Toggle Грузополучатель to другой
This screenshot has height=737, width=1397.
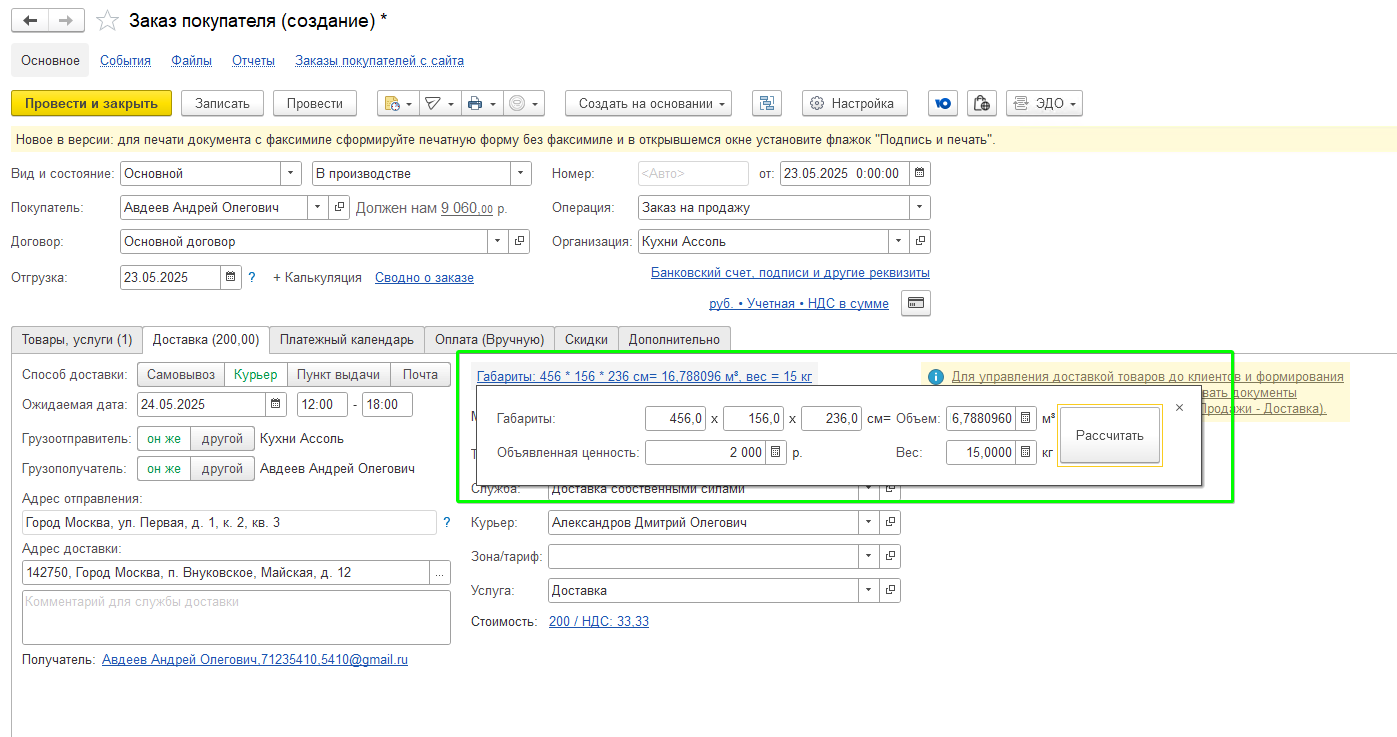(x=222, y=468)
